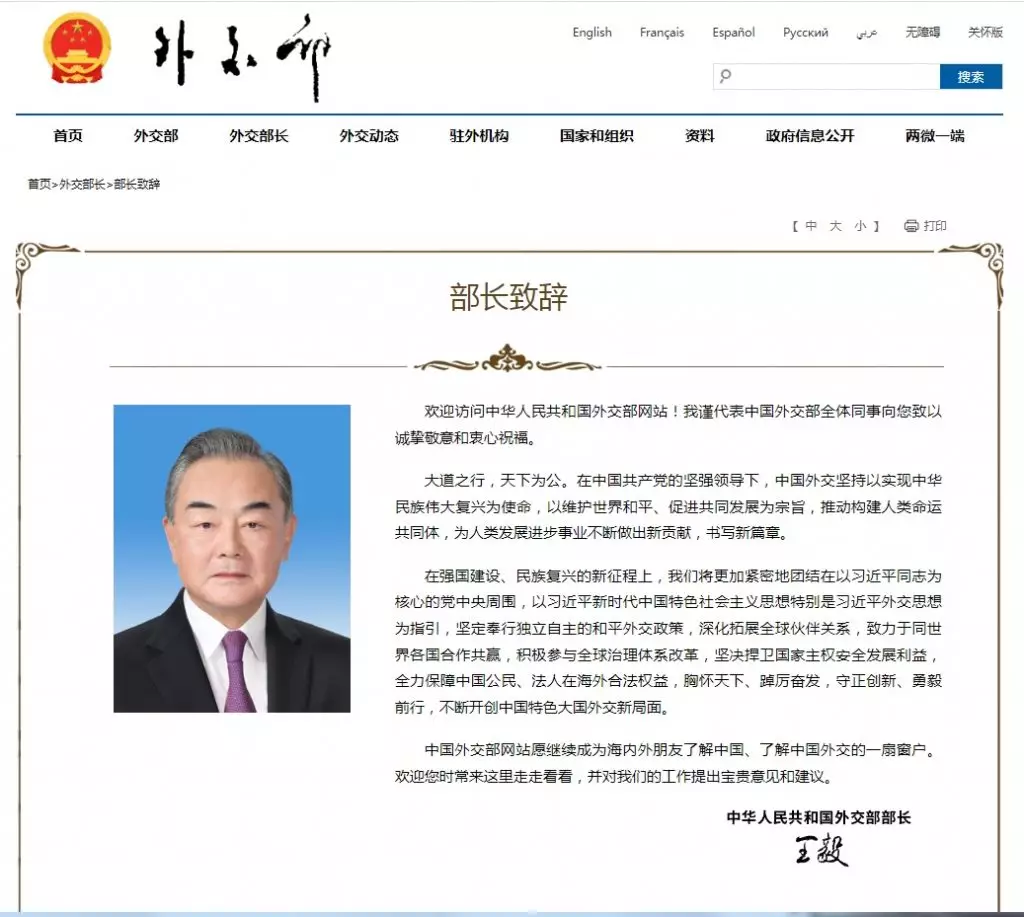The width and height of the screenshot is (1024, 917).
Task: Click the minister's portrait photo
Action: click(x=232, y=558)
